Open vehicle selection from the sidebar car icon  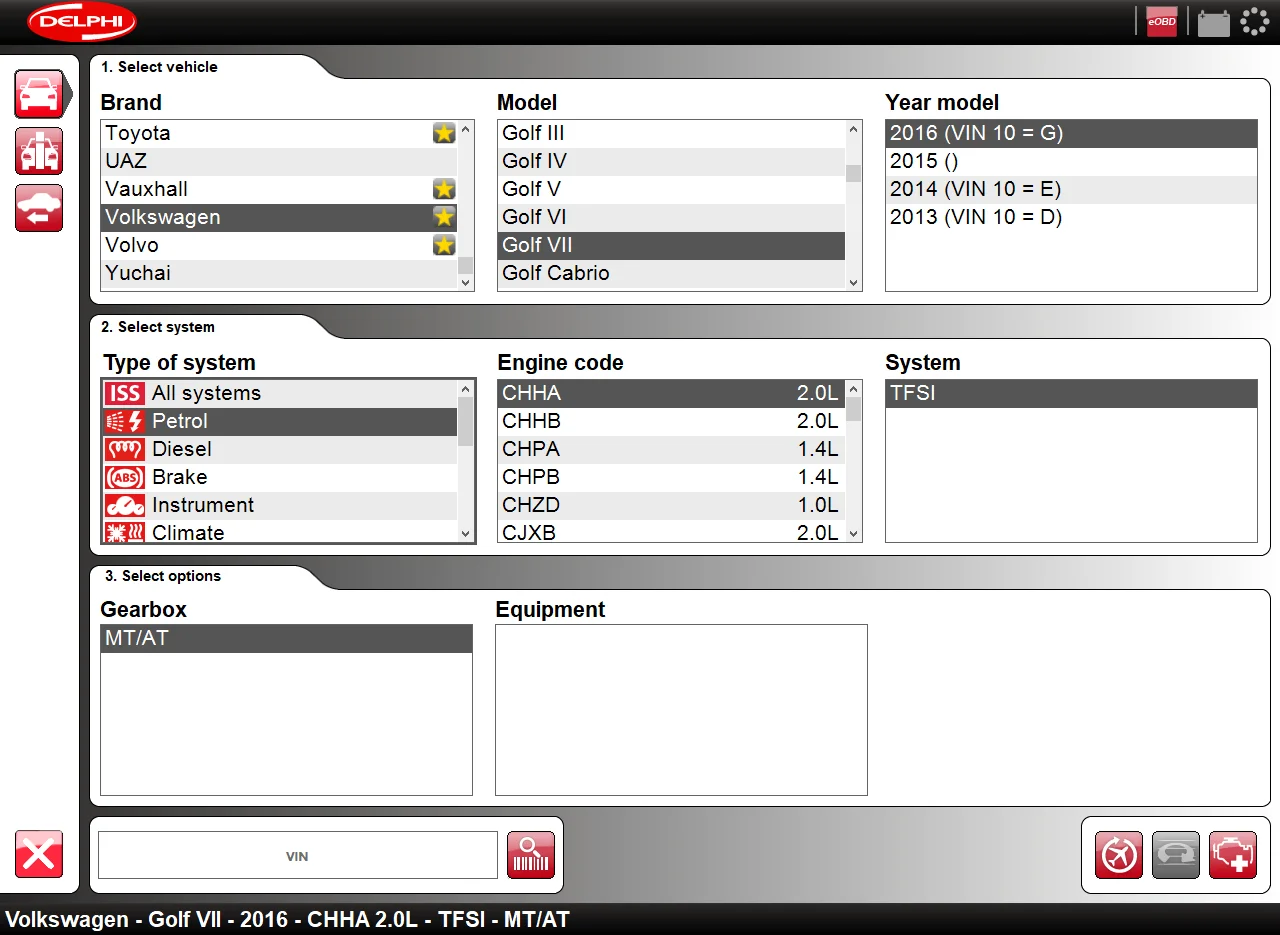point(39,95)
